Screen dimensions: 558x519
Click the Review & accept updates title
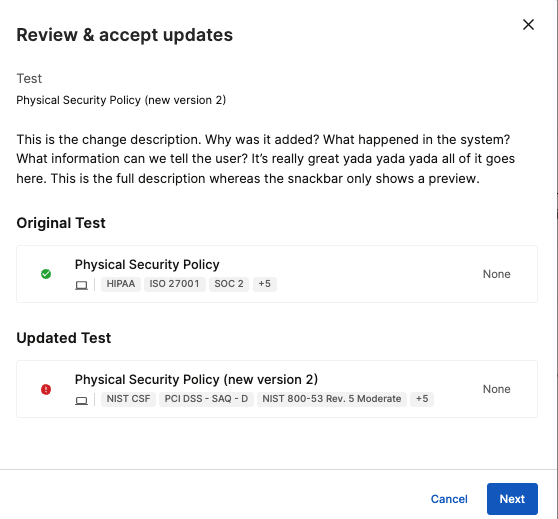pyautogui.click(x=125, y=35)
